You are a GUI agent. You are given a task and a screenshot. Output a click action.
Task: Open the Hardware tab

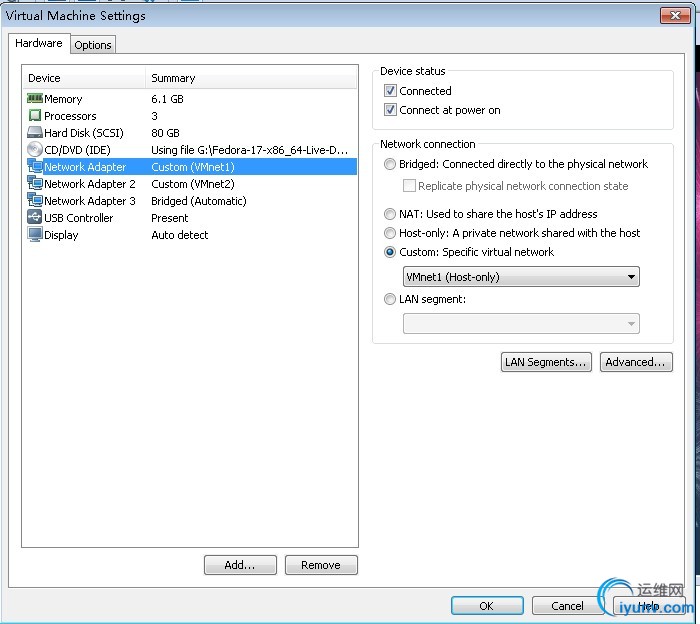coord(39,43)
